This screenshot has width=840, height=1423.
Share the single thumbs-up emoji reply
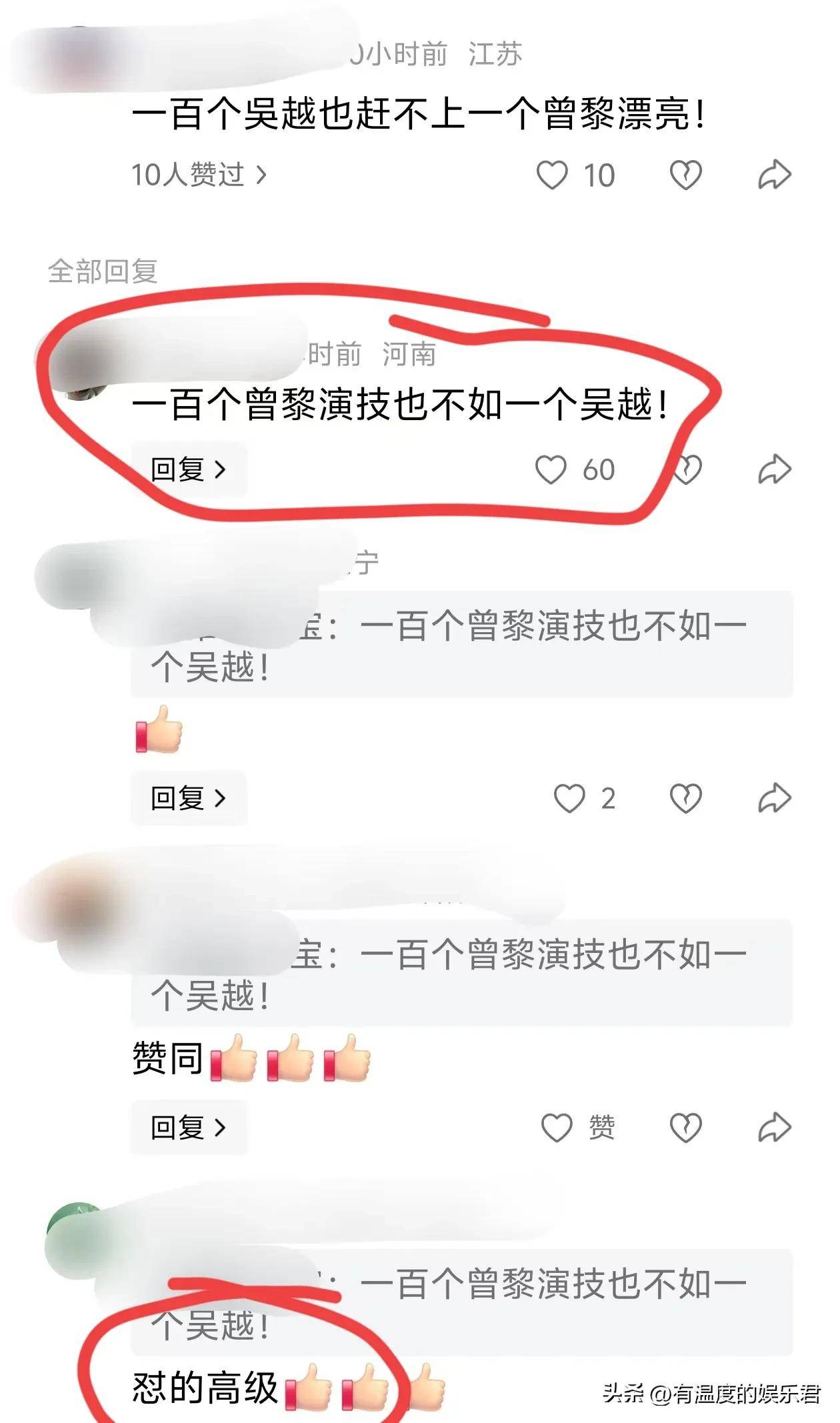[x=775, y=798]
